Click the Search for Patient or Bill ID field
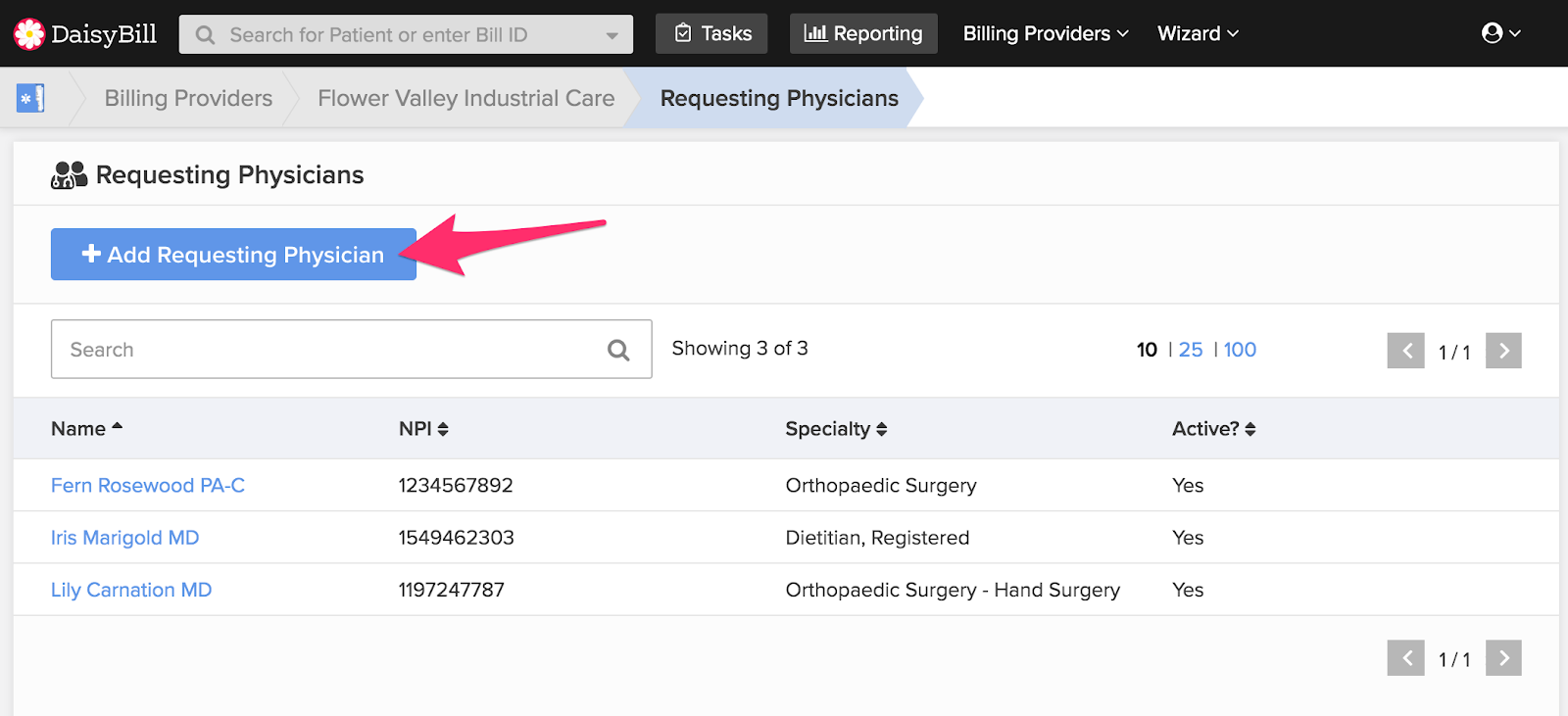 pyautogui.click(x=406, y=34)
